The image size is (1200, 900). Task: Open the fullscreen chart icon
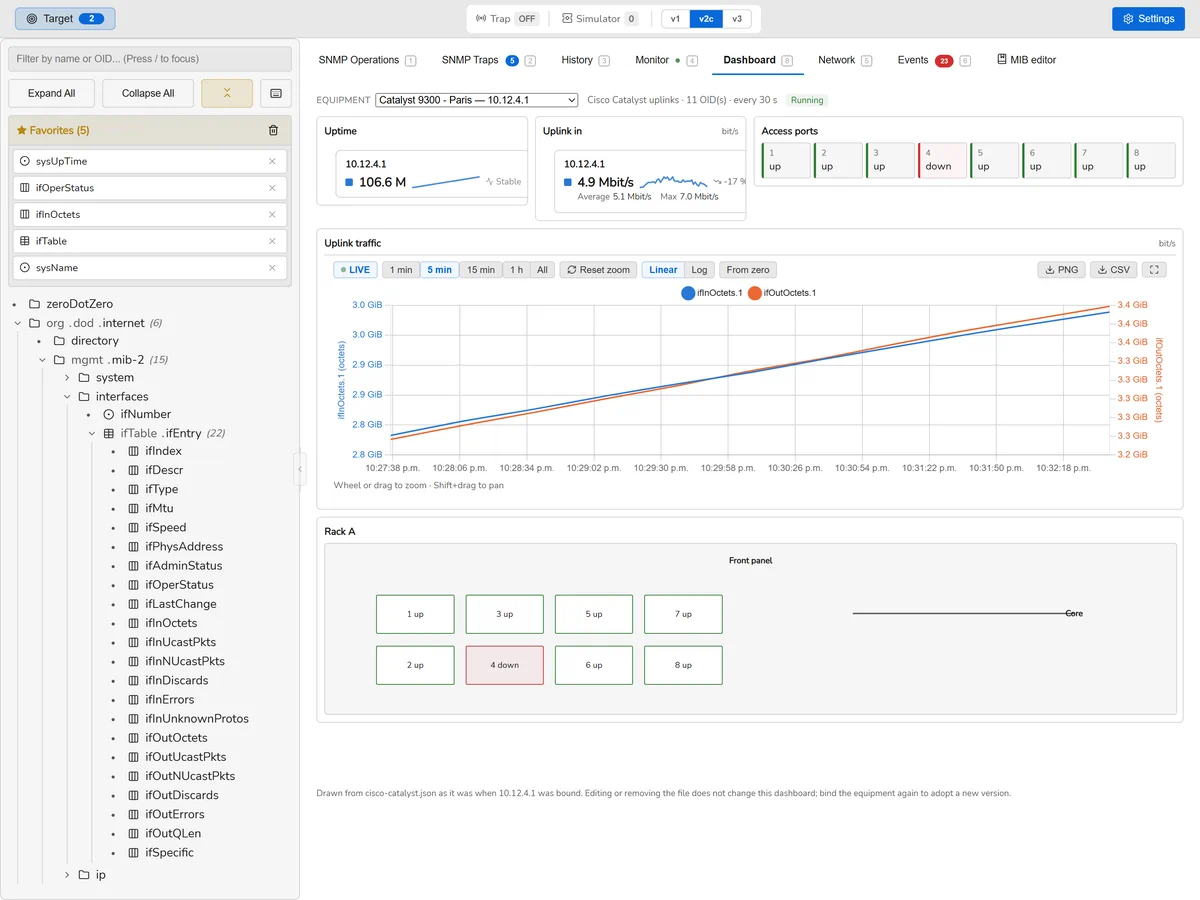click(x=1155, y=270)
